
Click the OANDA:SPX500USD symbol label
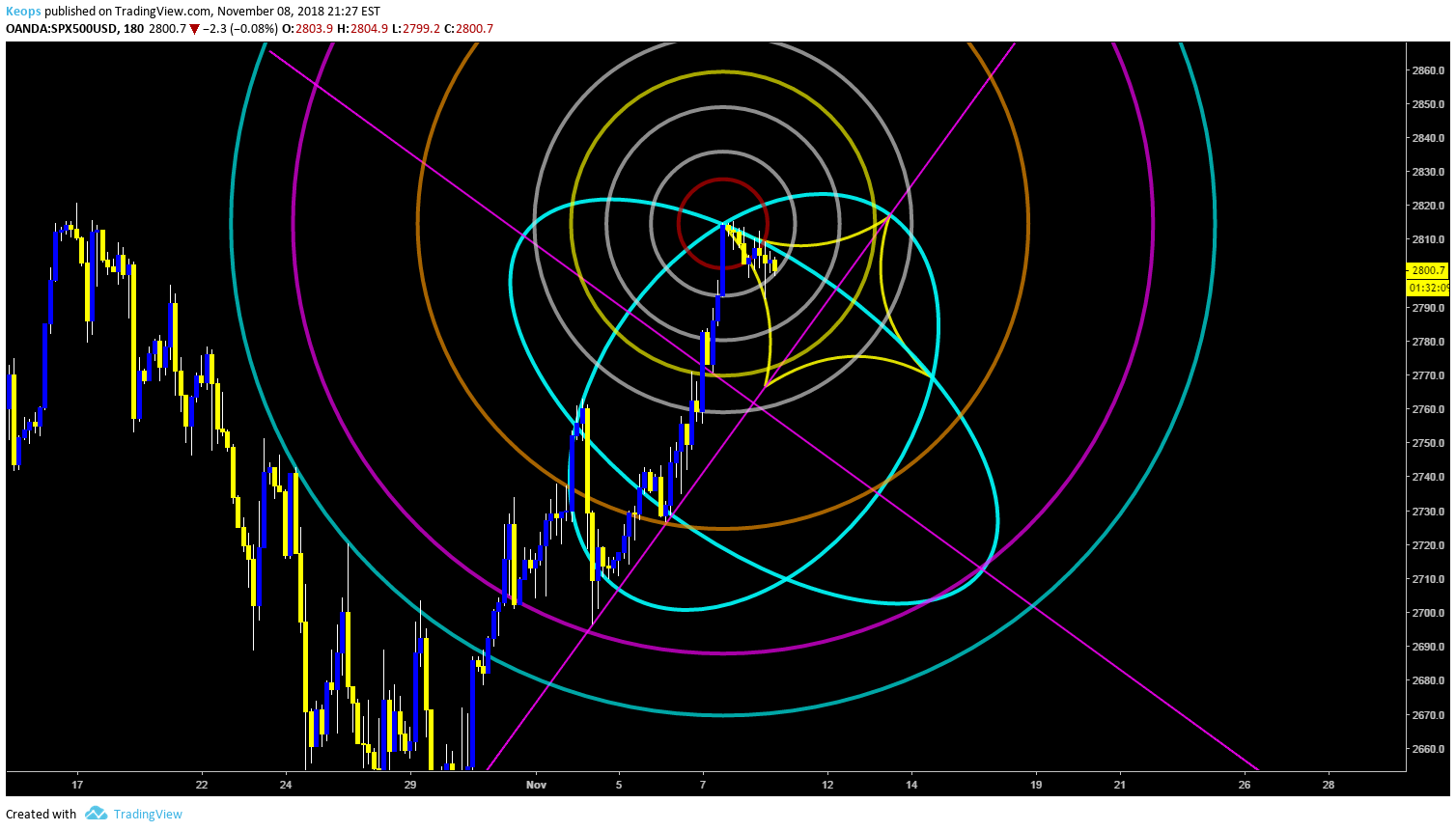coord(62,28)
